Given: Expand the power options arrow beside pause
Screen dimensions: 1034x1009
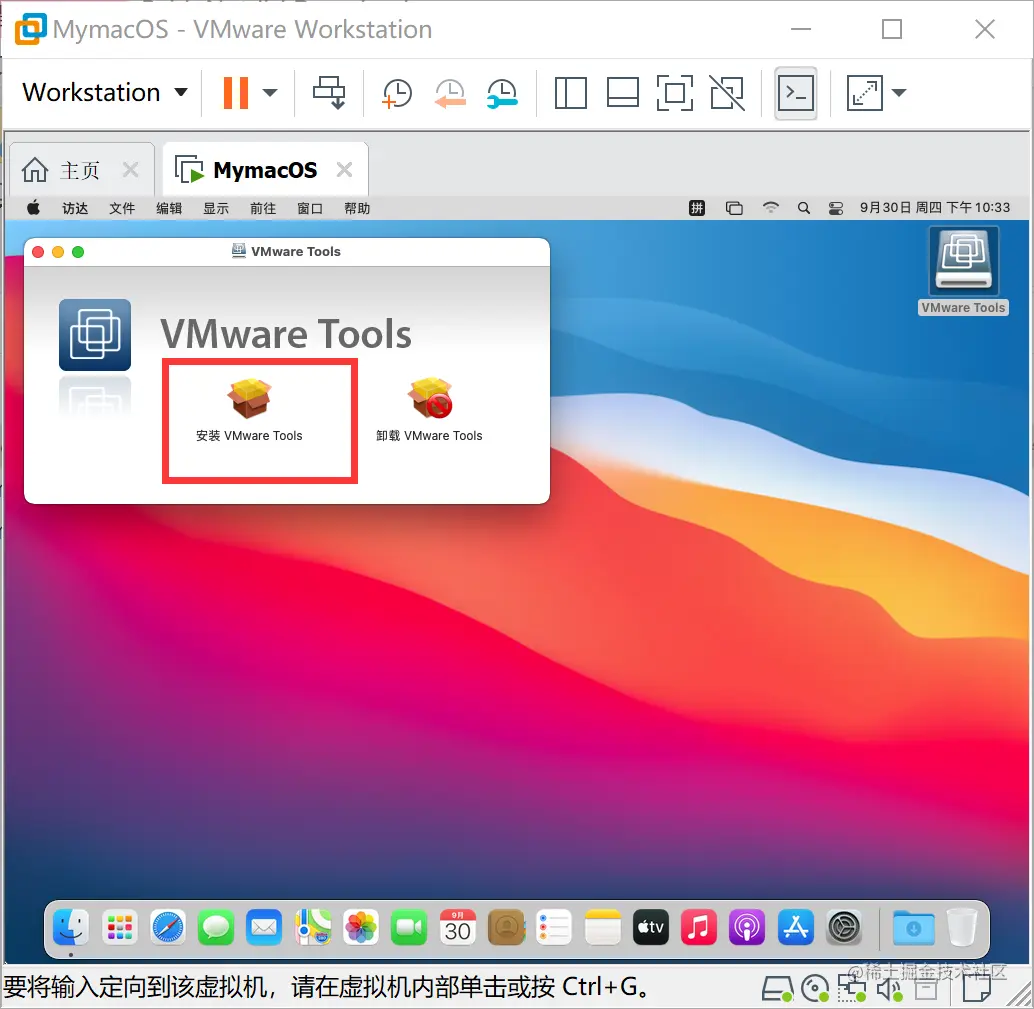Looking at the screenshot, I should 270,93.
